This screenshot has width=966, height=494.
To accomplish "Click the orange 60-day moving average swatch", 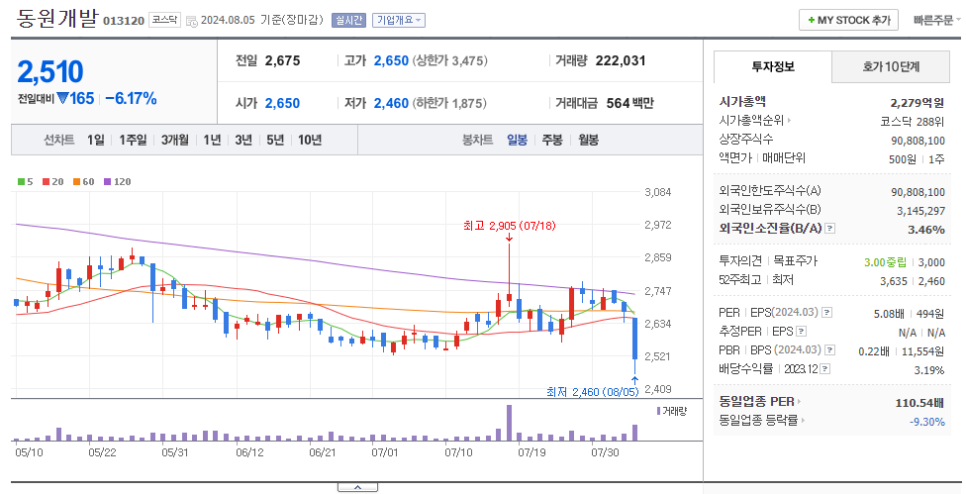I will (x=76, y=182).
